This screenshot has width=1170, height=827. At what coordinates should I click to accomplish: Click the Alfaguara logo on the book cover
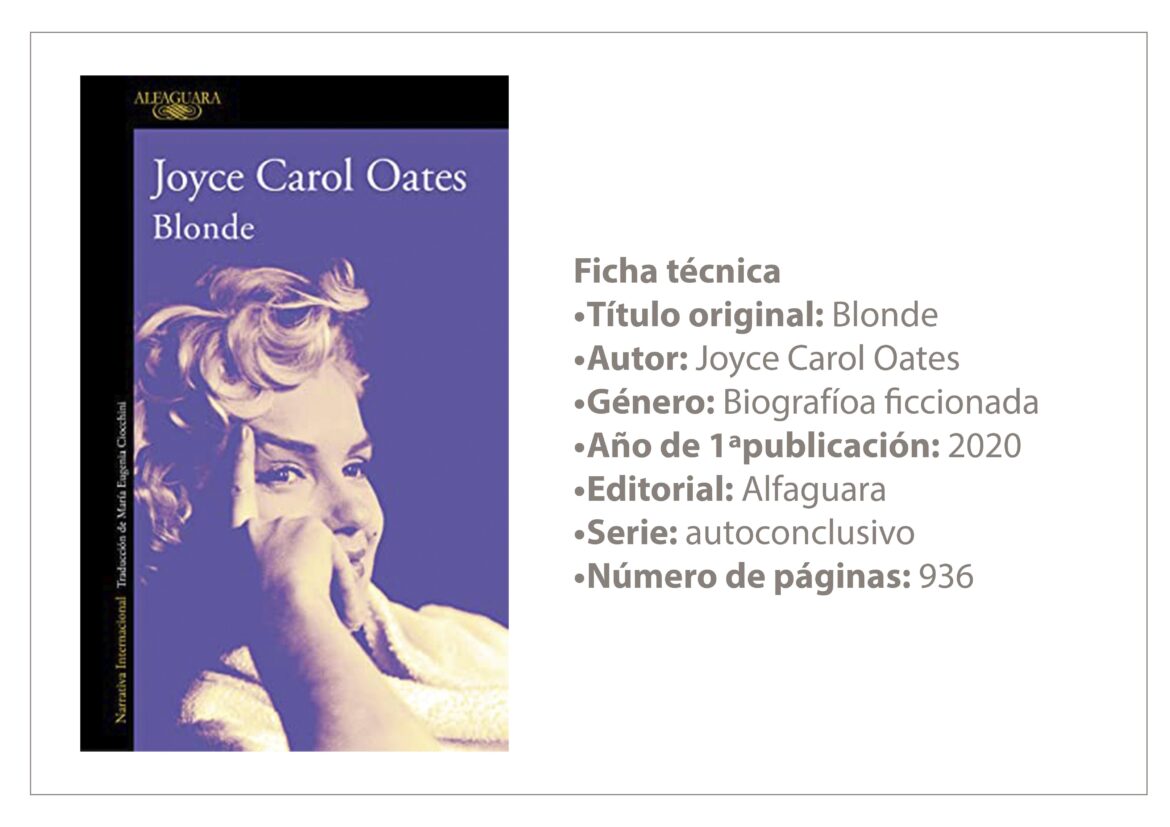[178, 105]
